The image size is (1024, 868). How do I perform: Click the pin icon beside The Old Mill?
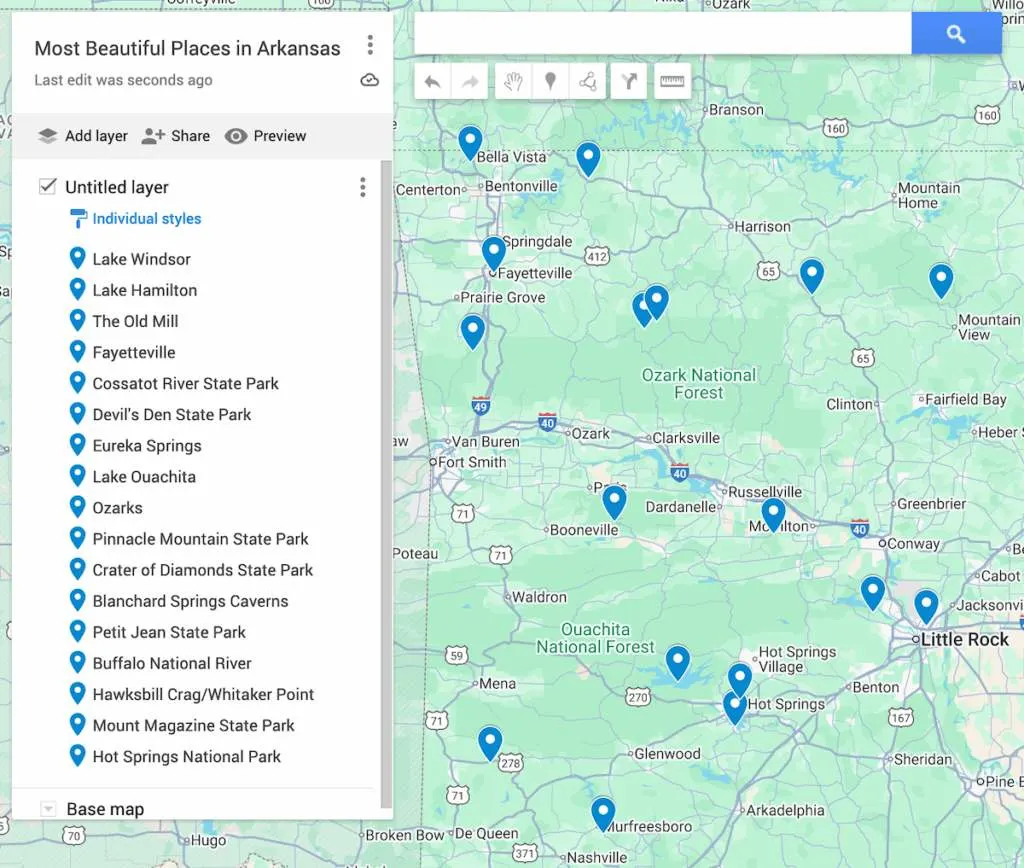(77, 320)
